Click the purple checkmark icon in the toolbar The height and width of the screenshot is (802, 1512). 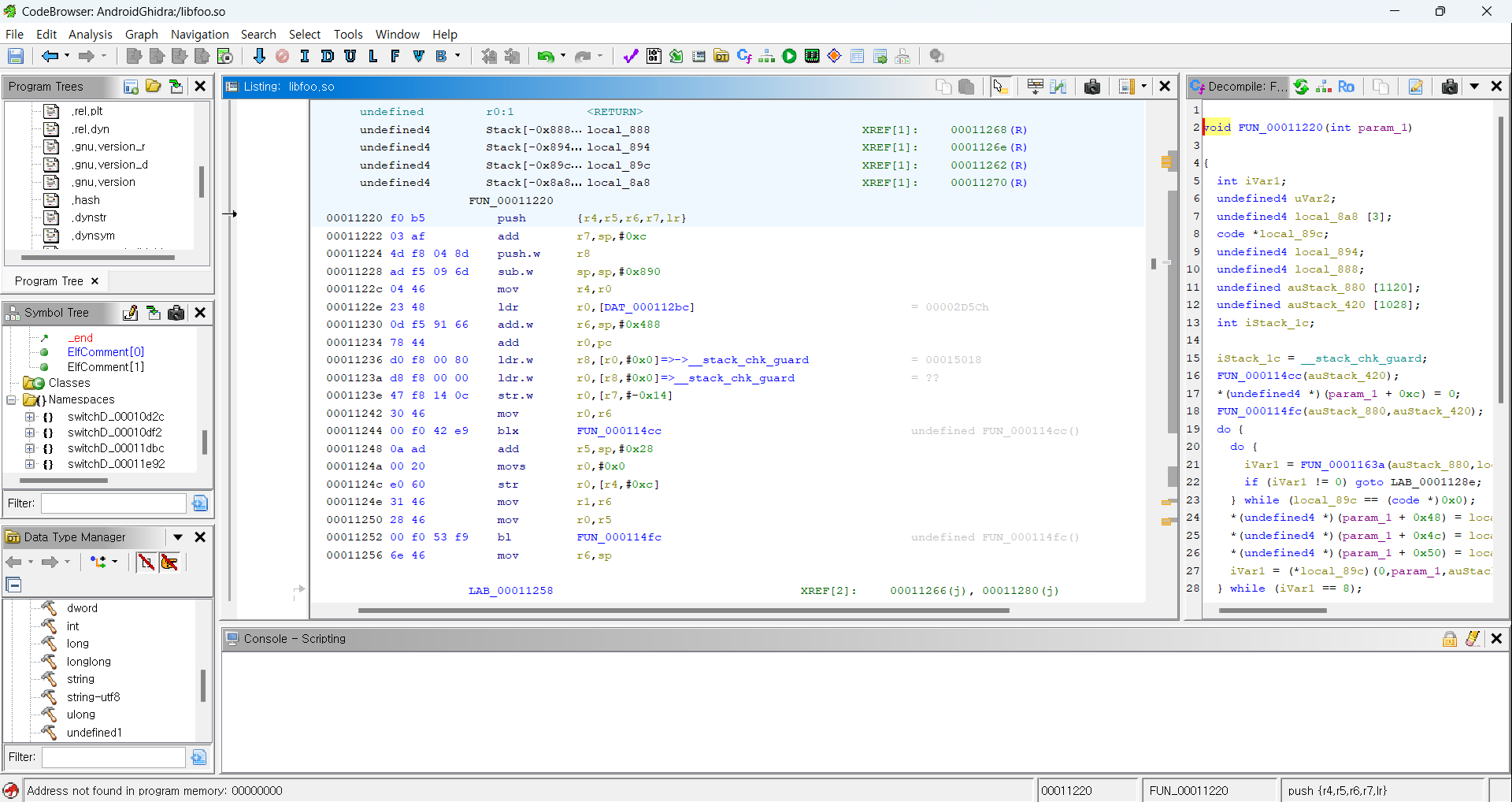coord(630,56)
